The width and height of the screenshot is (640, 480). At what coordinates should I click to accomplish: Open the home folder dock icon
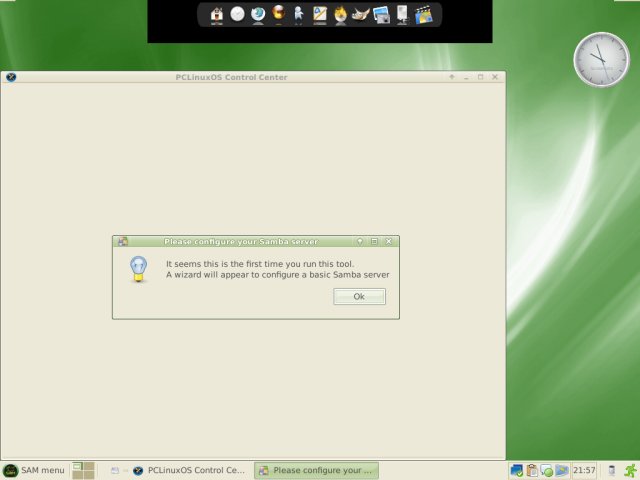(x=216, y=15)
